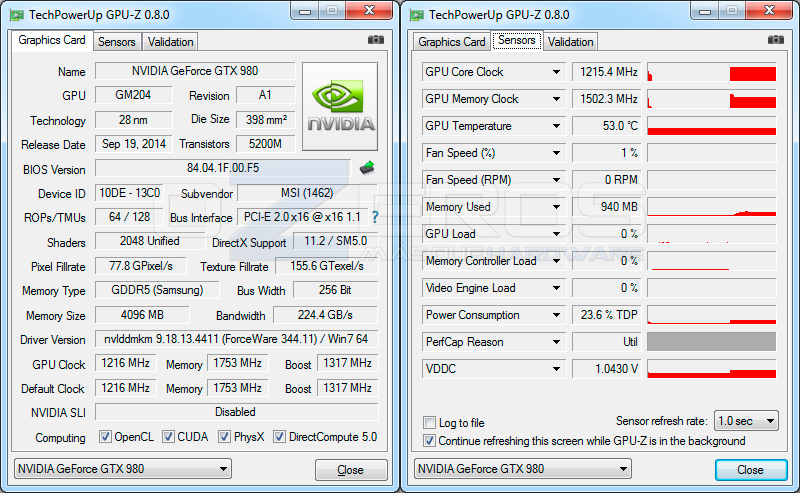Open the Sensor refresh rate dropdown
Screen dimensions: 800x493
point(746,421)
